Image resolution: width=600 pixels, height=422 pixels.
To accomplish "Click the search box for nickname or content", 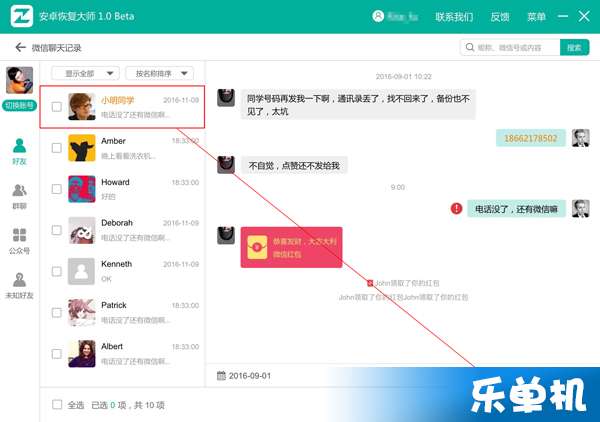I will (x=510, y=47).
